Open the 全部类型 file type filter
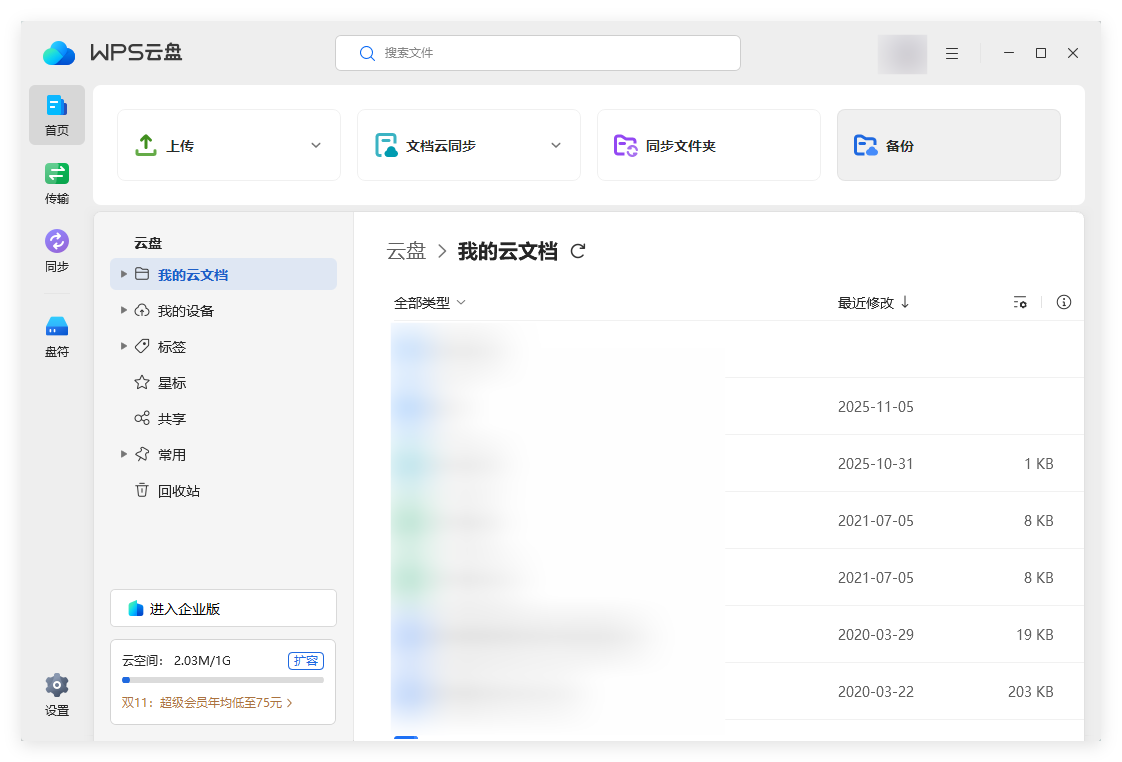Viewport: 1122px width, 762px height. 429,301
